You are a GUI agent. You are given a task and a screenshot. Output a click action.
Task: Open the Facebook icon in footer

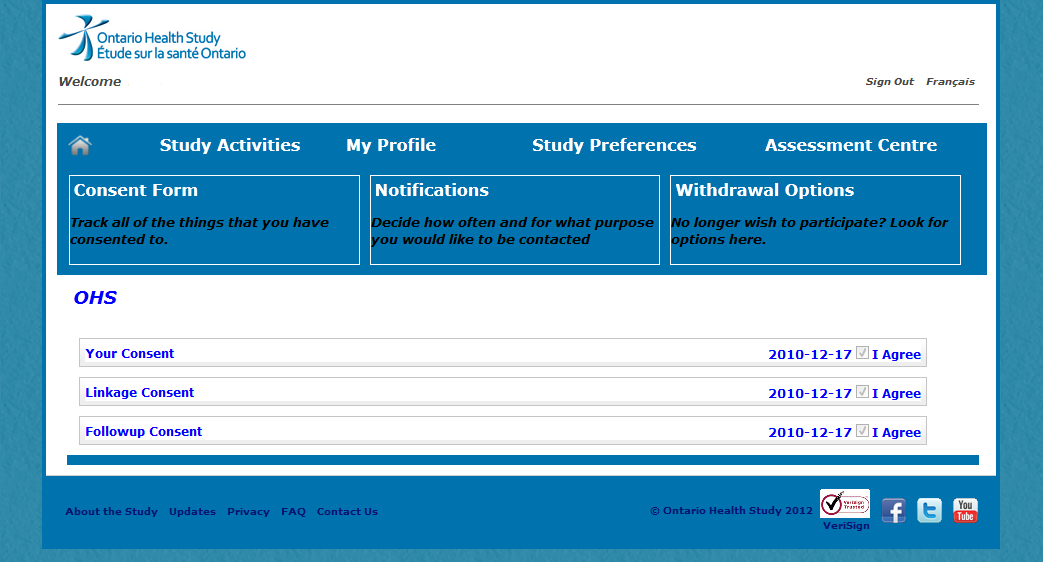893,511
